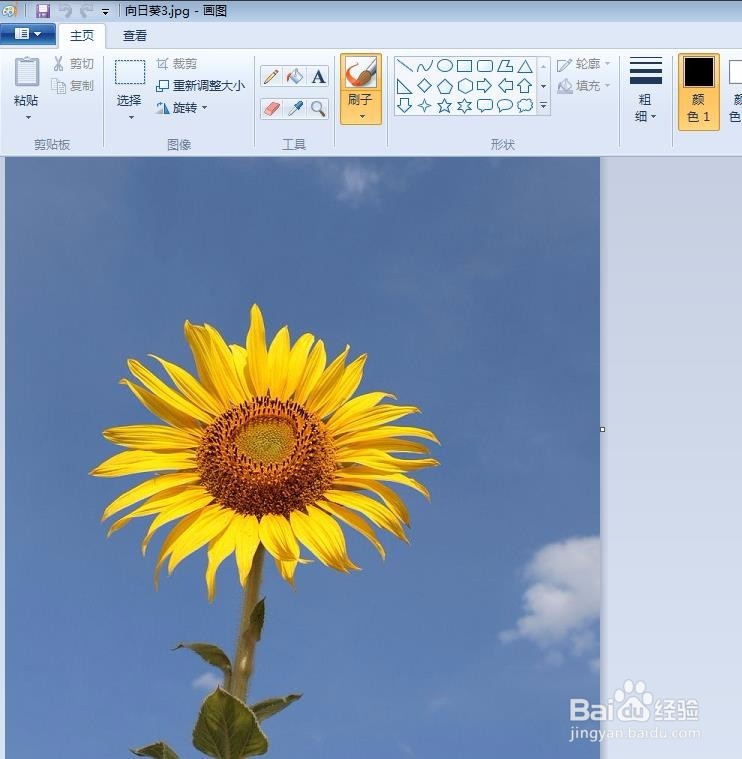742x759 pixels.
Task: Click the canvas right-edge resize handle
Action: pos(603,429)
